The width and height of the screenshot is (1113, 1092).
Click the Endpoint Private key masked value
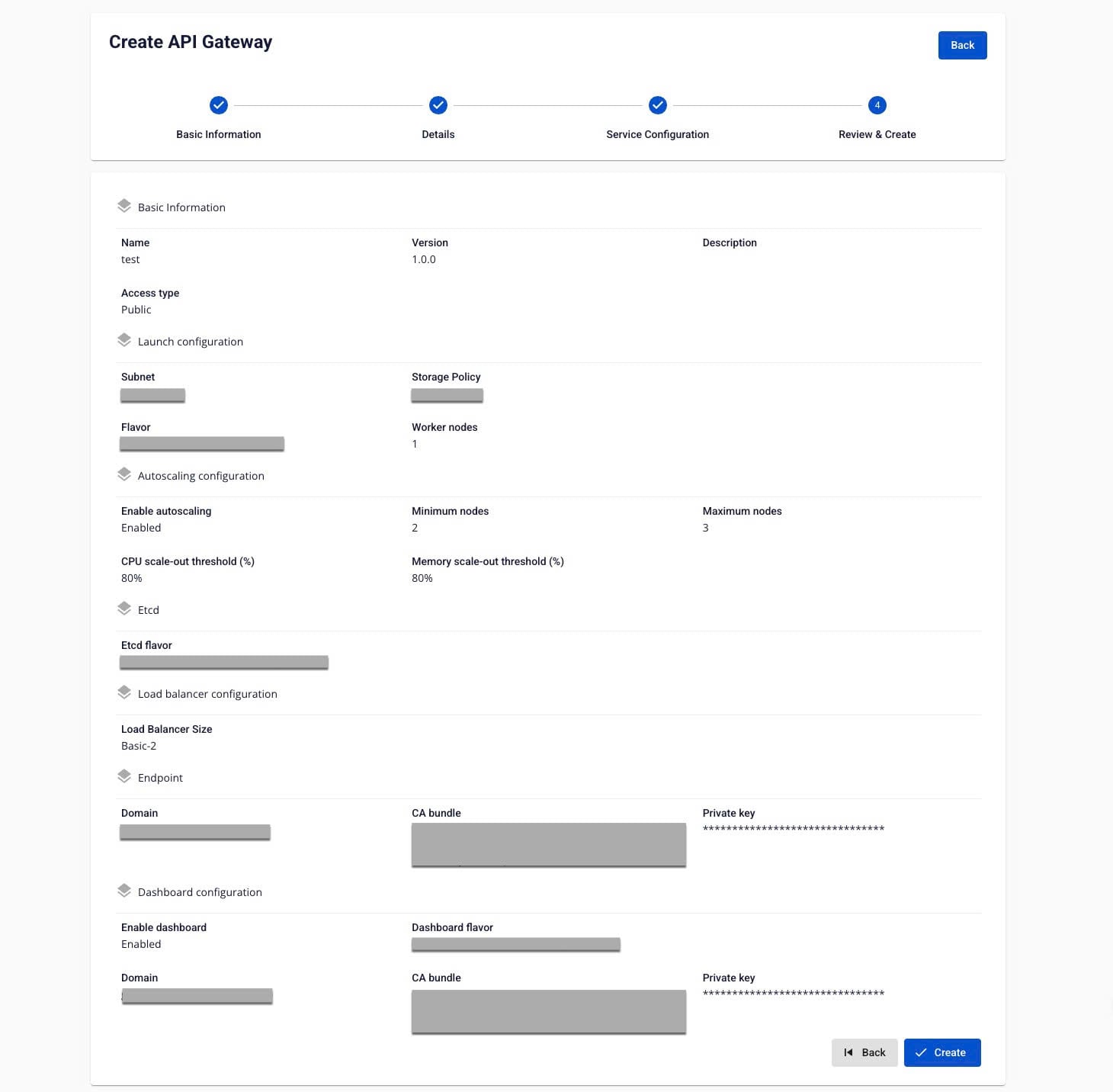pos(794,829)
